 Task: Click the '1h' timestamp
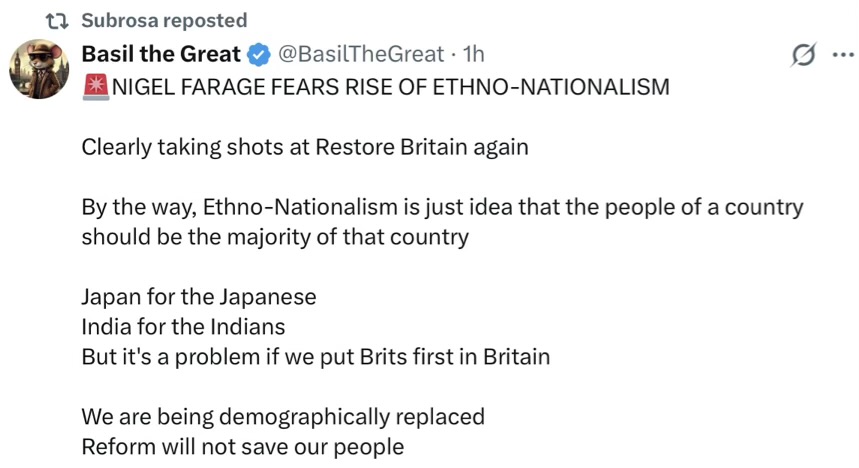click(x=469, y=54)
